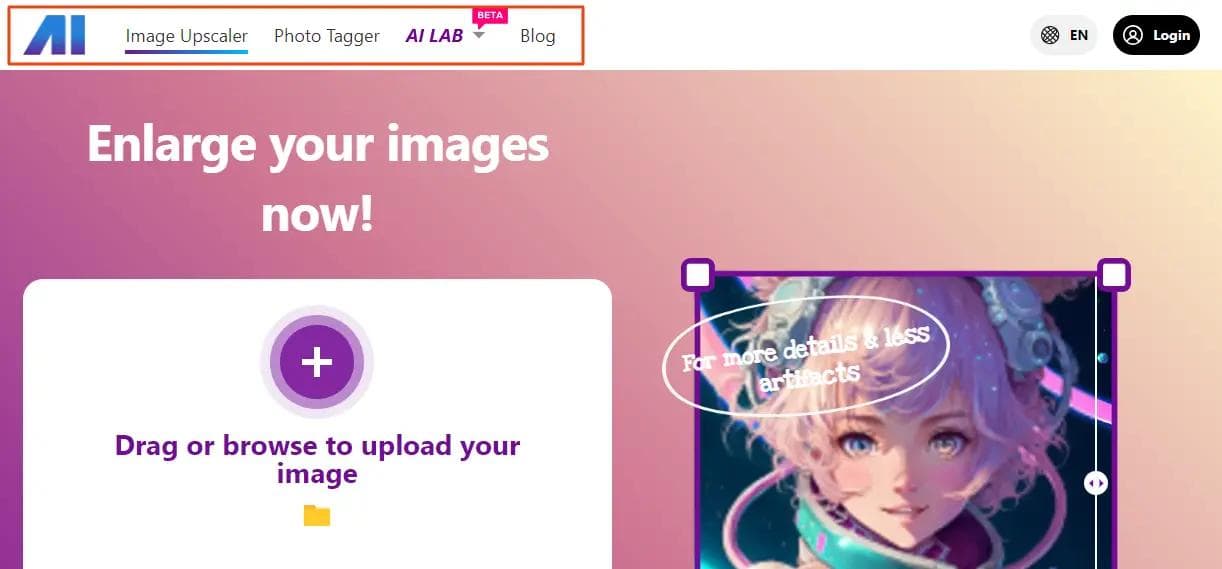This screenshot has width=1222, height=569.
Task: Open the EN language selector
Action: pyautogui.click(x=1064, y=35)
